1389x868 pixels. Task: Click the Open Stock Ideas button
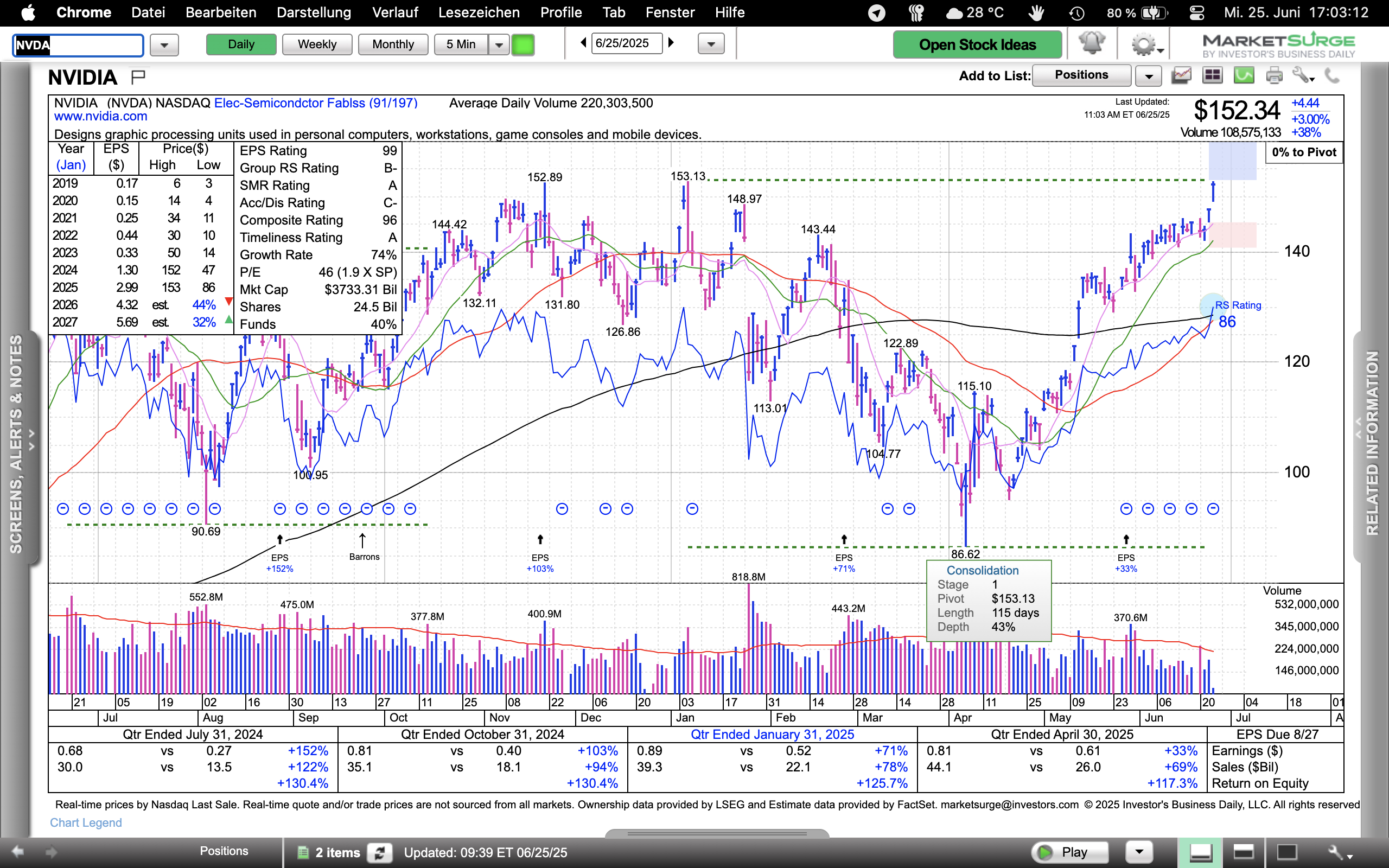point(977,44)
